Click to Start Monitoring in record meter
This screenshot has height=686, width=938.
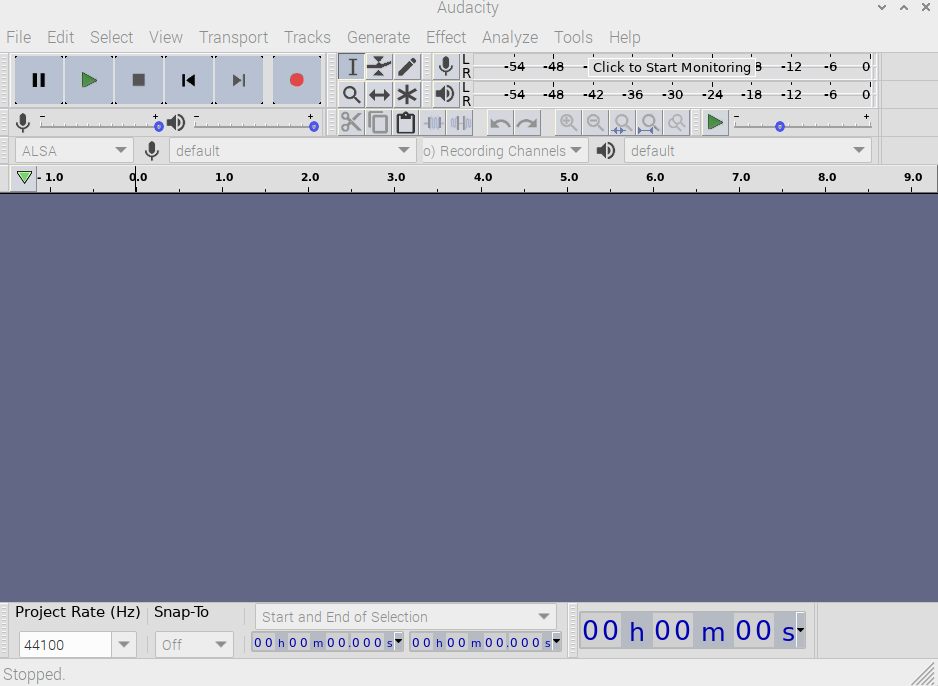click(671, 67)
